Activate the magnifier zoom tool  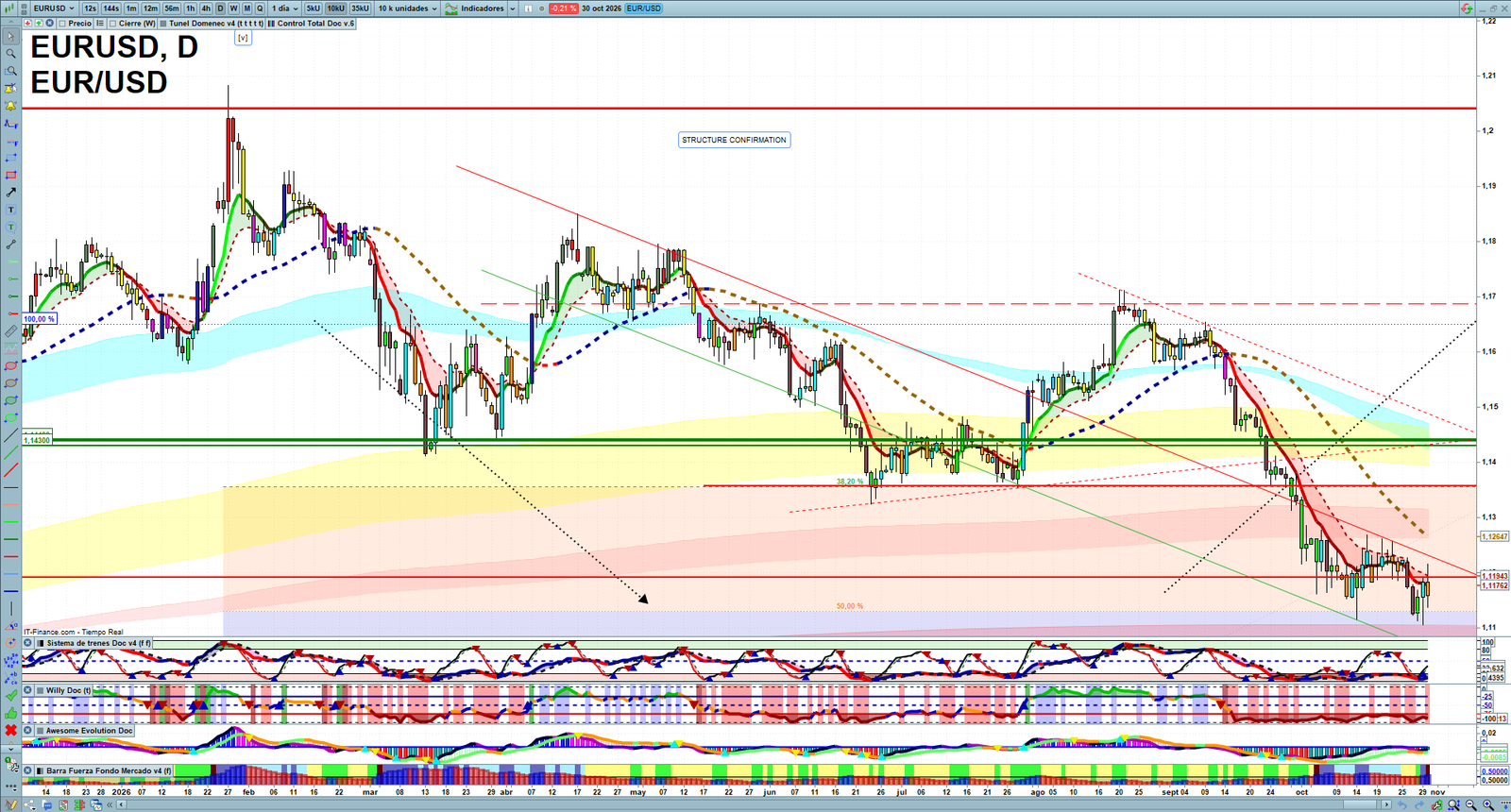[11, 54]
